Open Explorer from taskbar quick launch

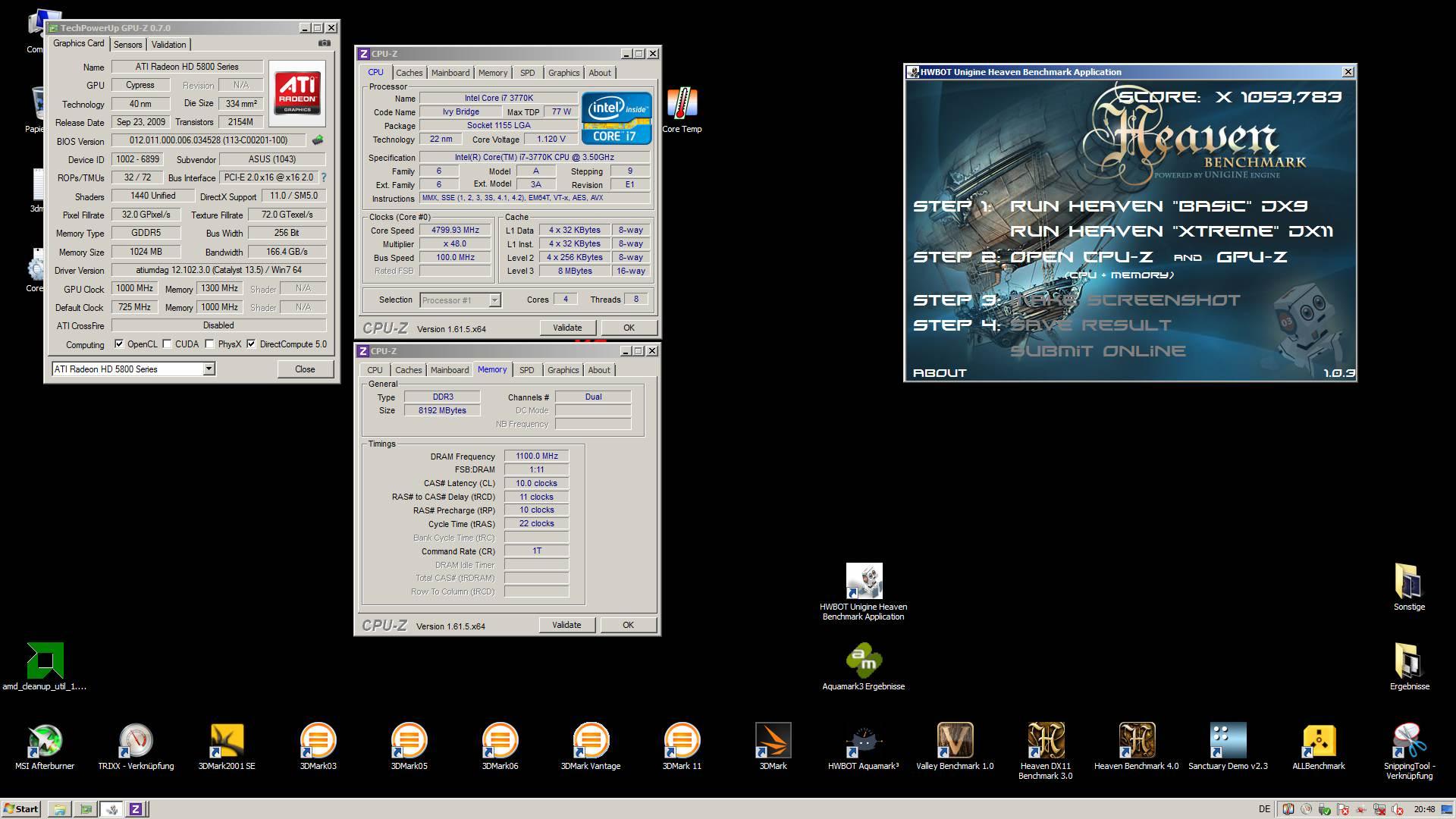click(x=59, y=809)
